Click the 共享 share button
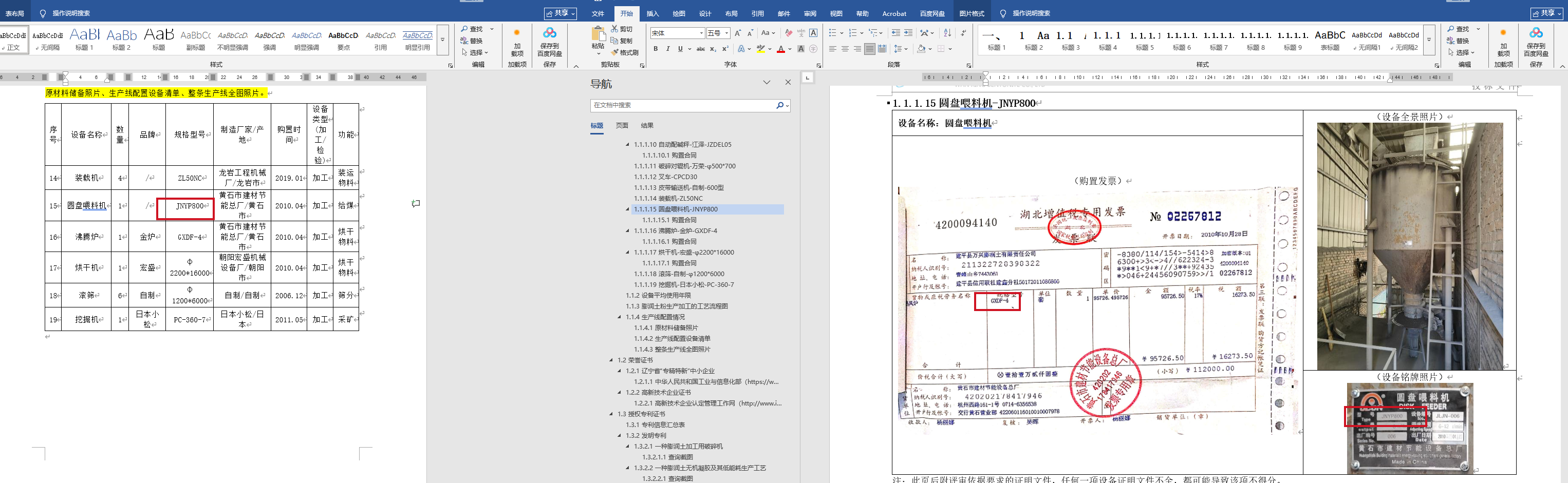 [x=1547, y=13]
